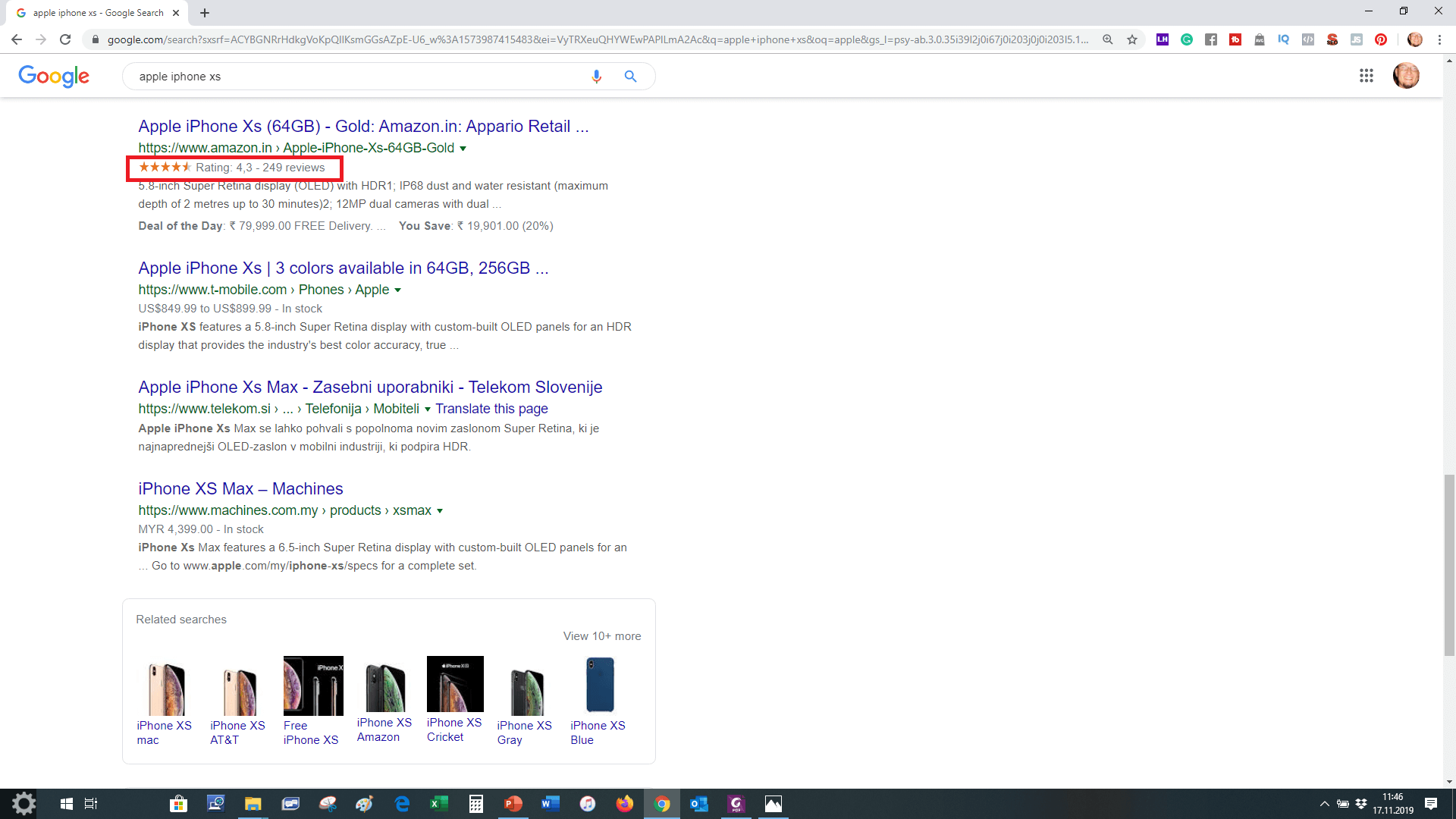Open the iPhone XS Blue thumbnail
The width and height of the screenshot is (1456, 819).
coord(599,685)
